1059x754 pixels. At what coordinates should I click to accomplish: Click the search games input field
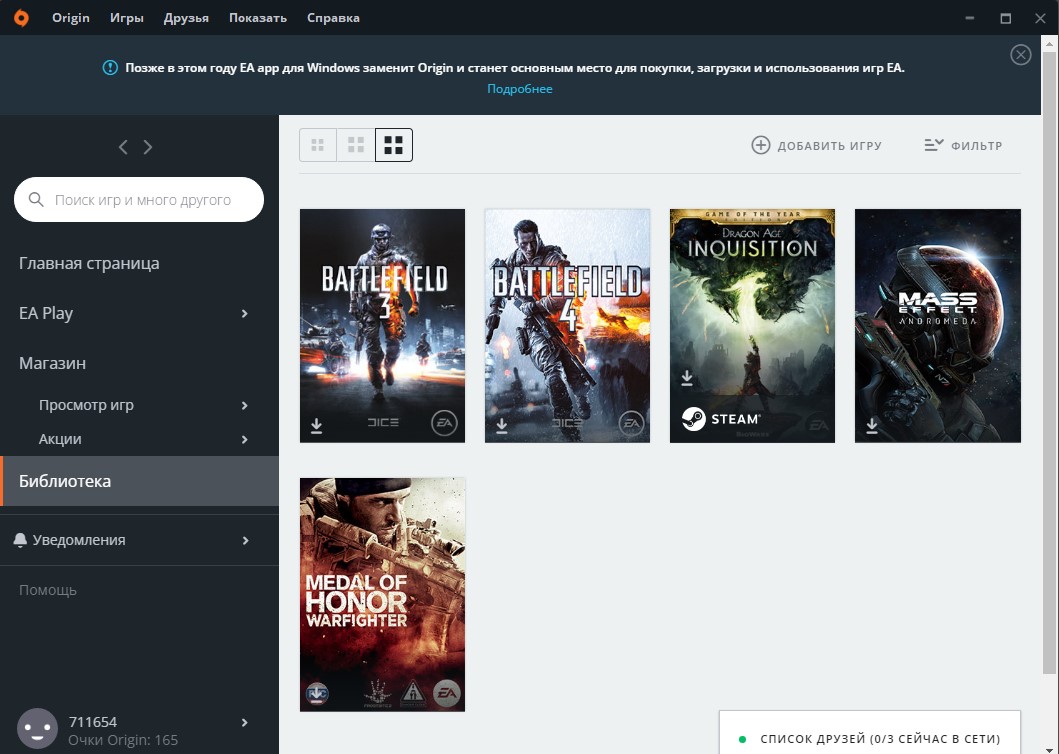[139, 199]
